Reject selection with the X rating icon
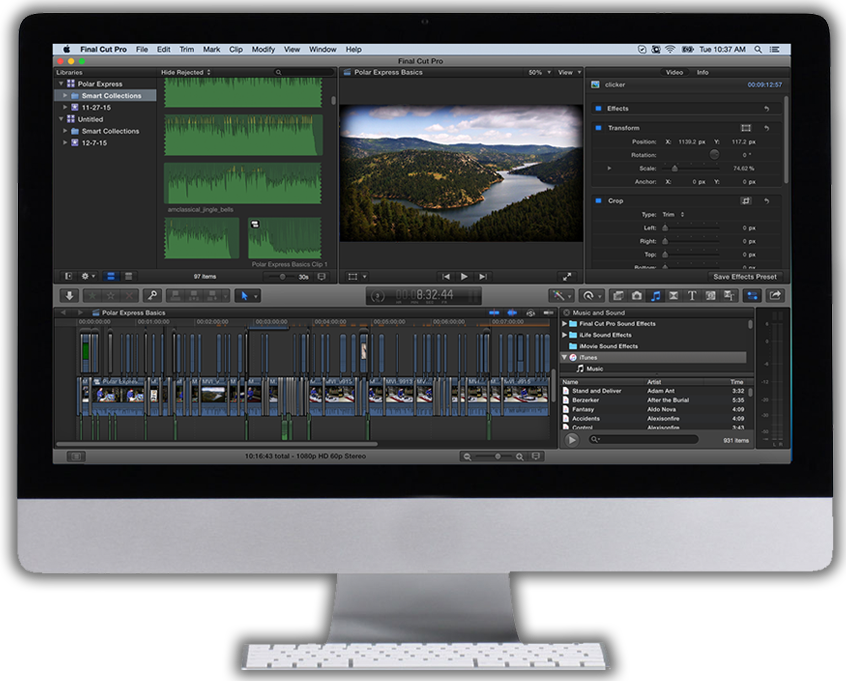Image resolution: width=846 pixels, height=681 pixels. click(x=129, y=295)
